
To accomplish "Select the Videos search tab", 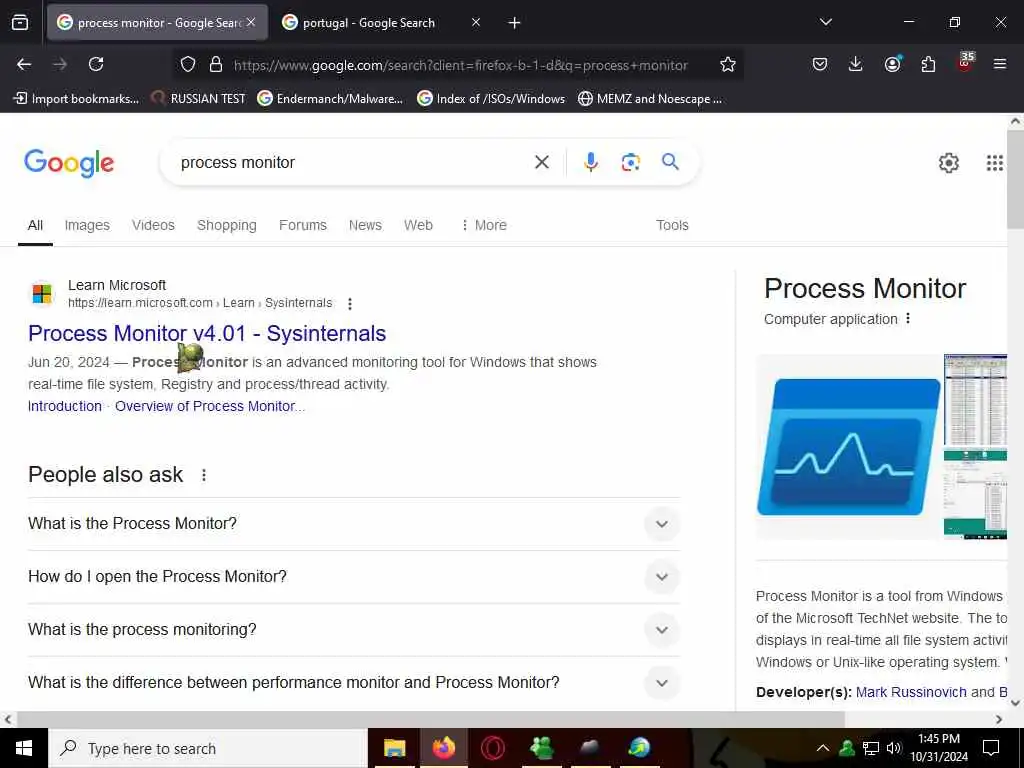I will 153,225.
